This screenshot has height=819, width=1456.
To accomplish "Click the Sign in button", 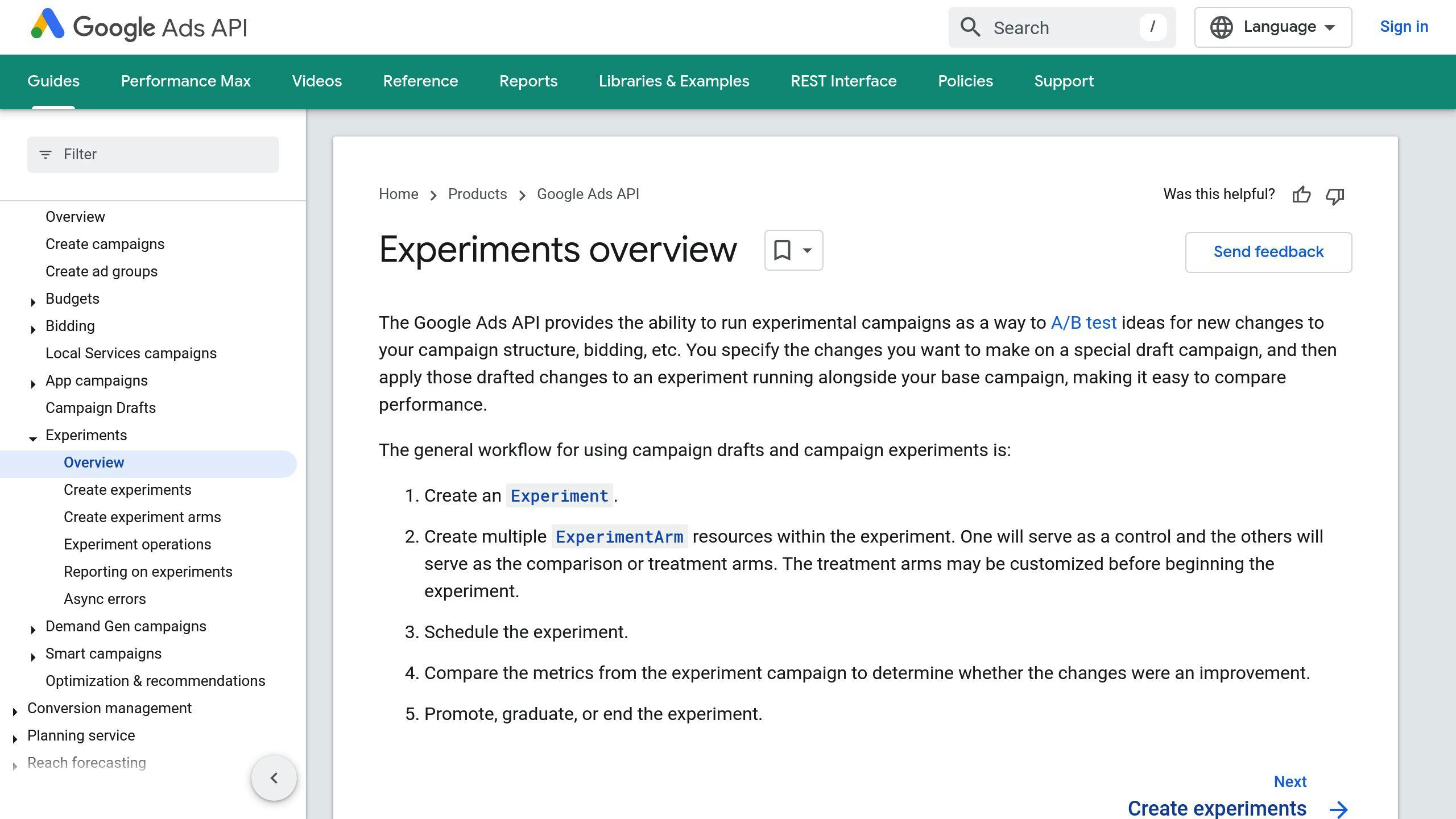I will click(x=1405, y=26).
